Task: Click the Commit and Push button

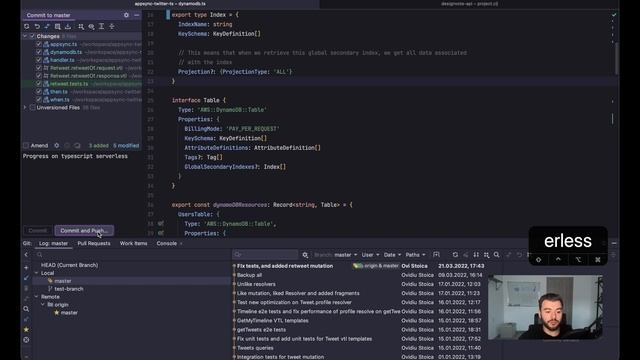Action: coord(84,231)
